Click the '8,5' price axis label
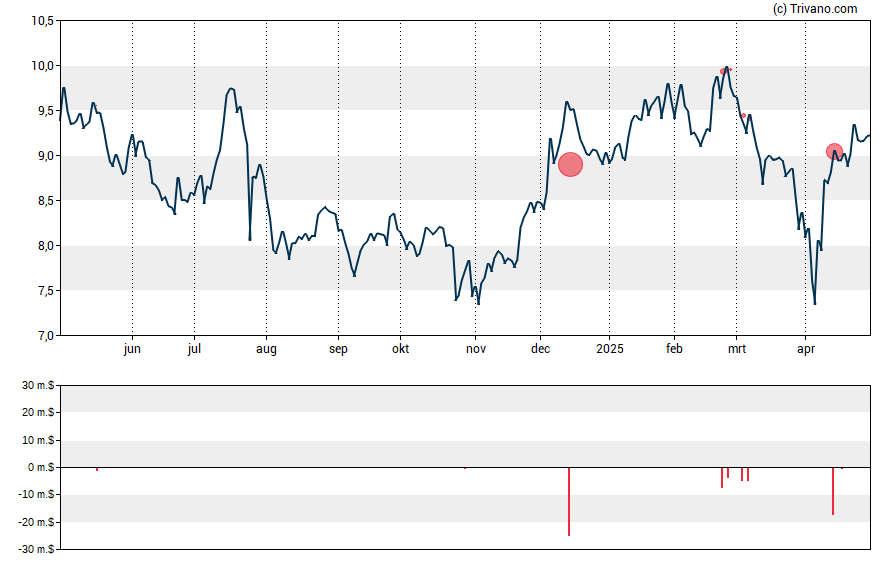The image size is (888, 565). pyautogui.click(x=45, y=201)
